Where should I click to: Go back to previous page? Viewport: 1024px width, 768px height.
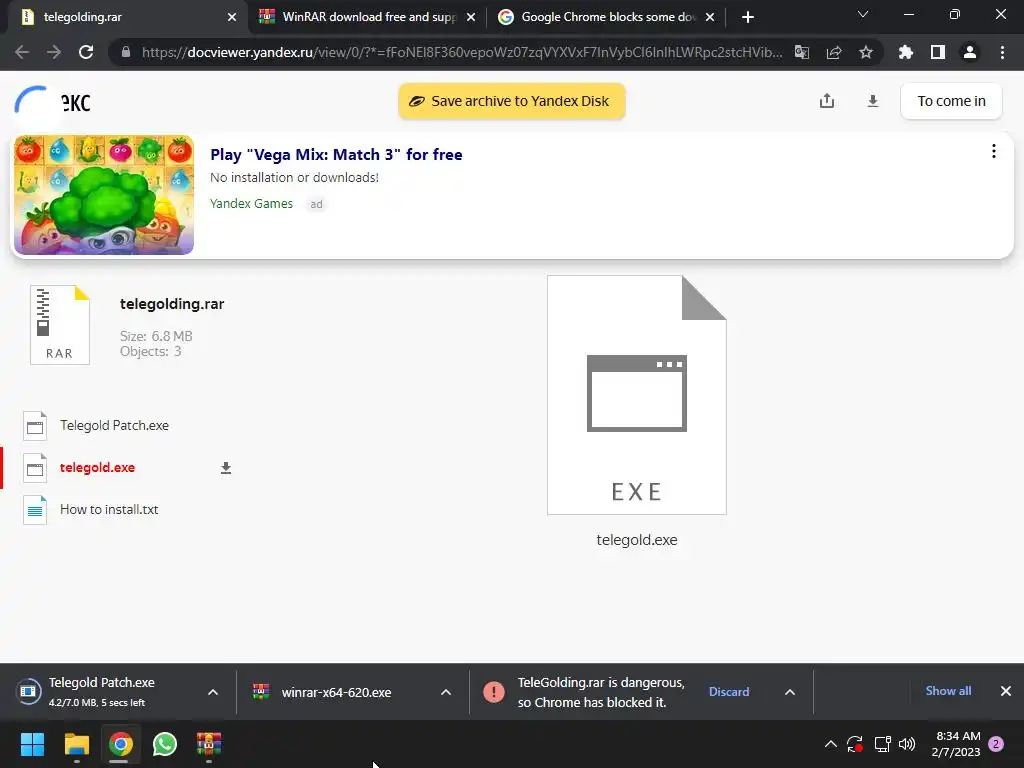point(22,52)
